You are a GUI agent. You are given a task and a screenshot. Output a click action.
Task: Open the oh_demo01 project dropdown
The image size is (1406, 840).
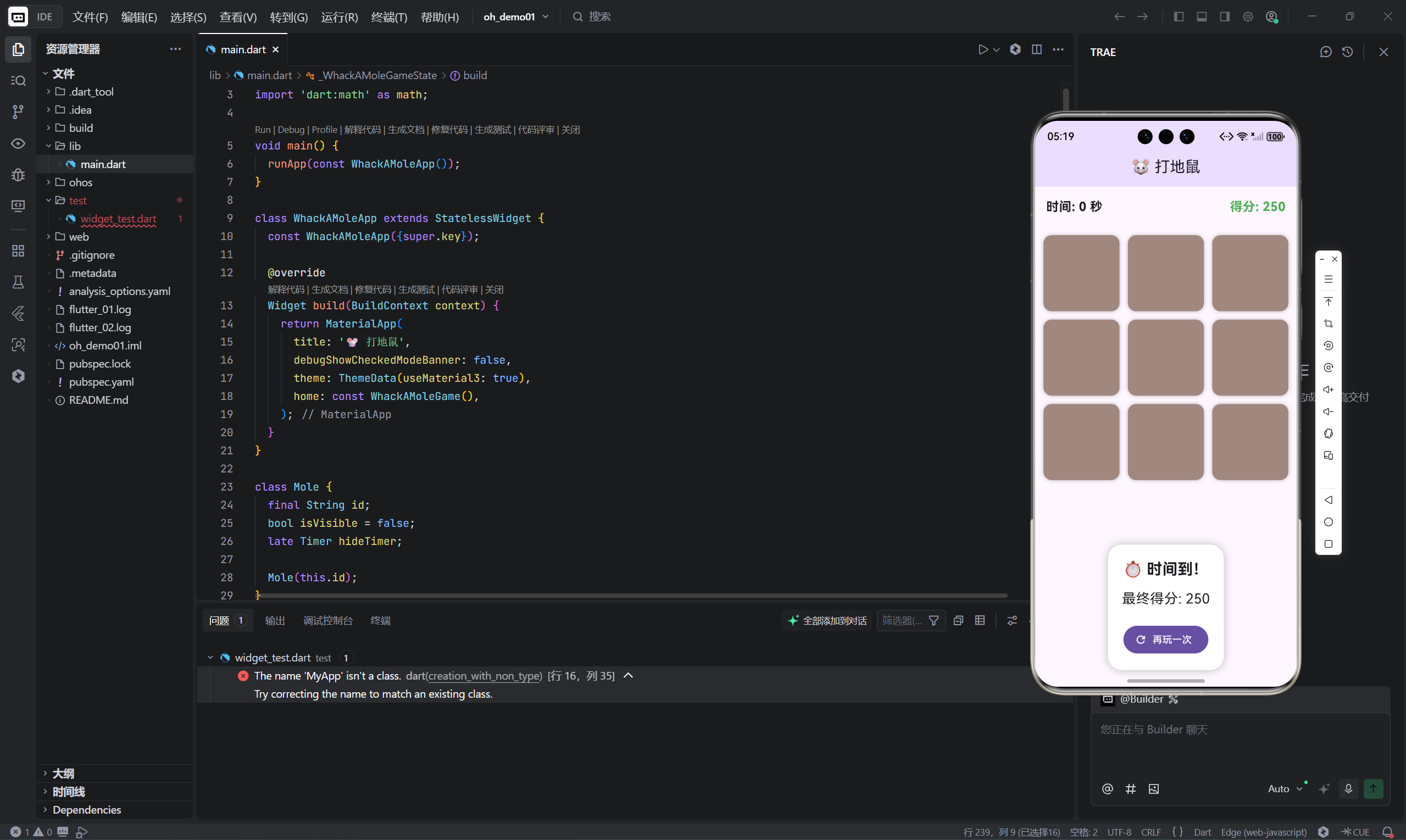pos(516,17)
